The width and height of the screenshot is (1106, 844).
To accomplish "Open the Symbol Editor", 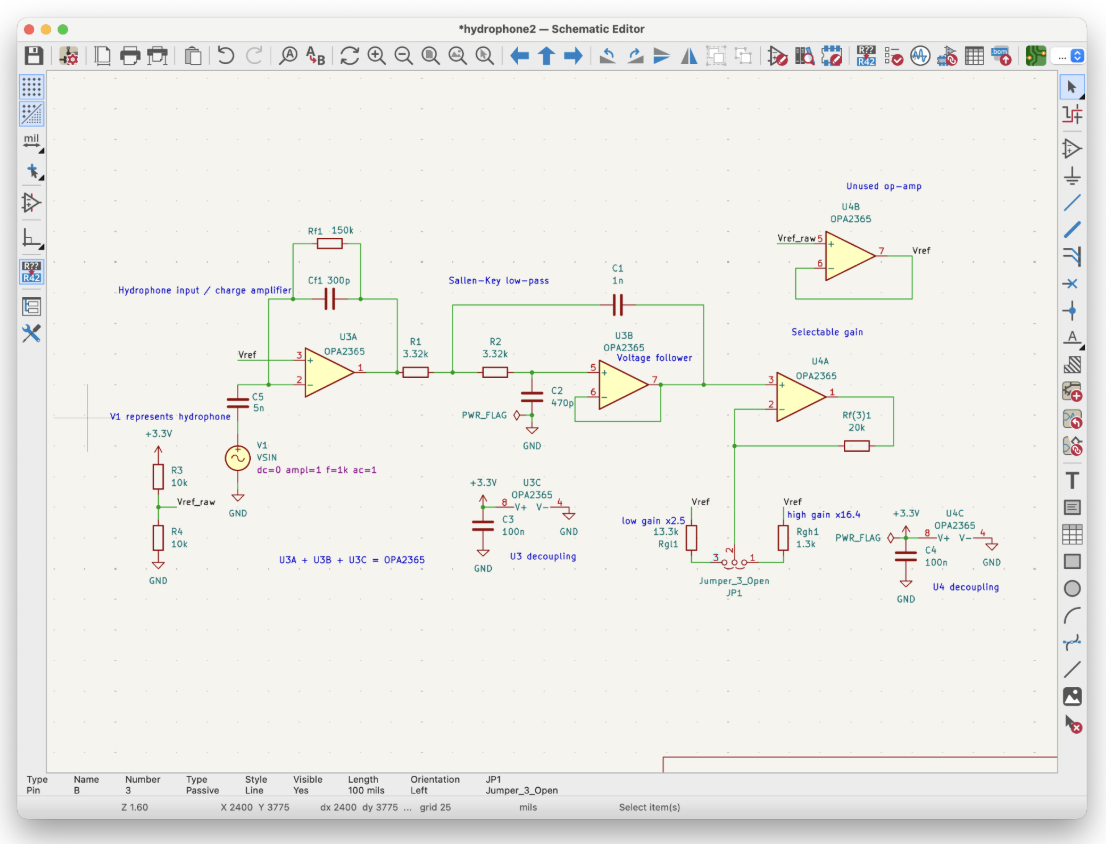I will 777,56.
